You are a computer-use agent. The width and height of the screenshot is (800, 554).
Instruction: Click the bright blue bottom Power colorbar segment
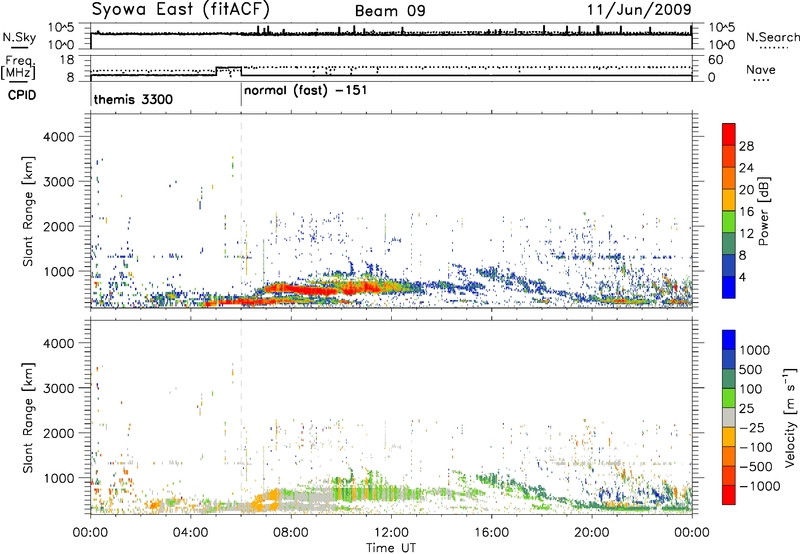click(729, 288)
